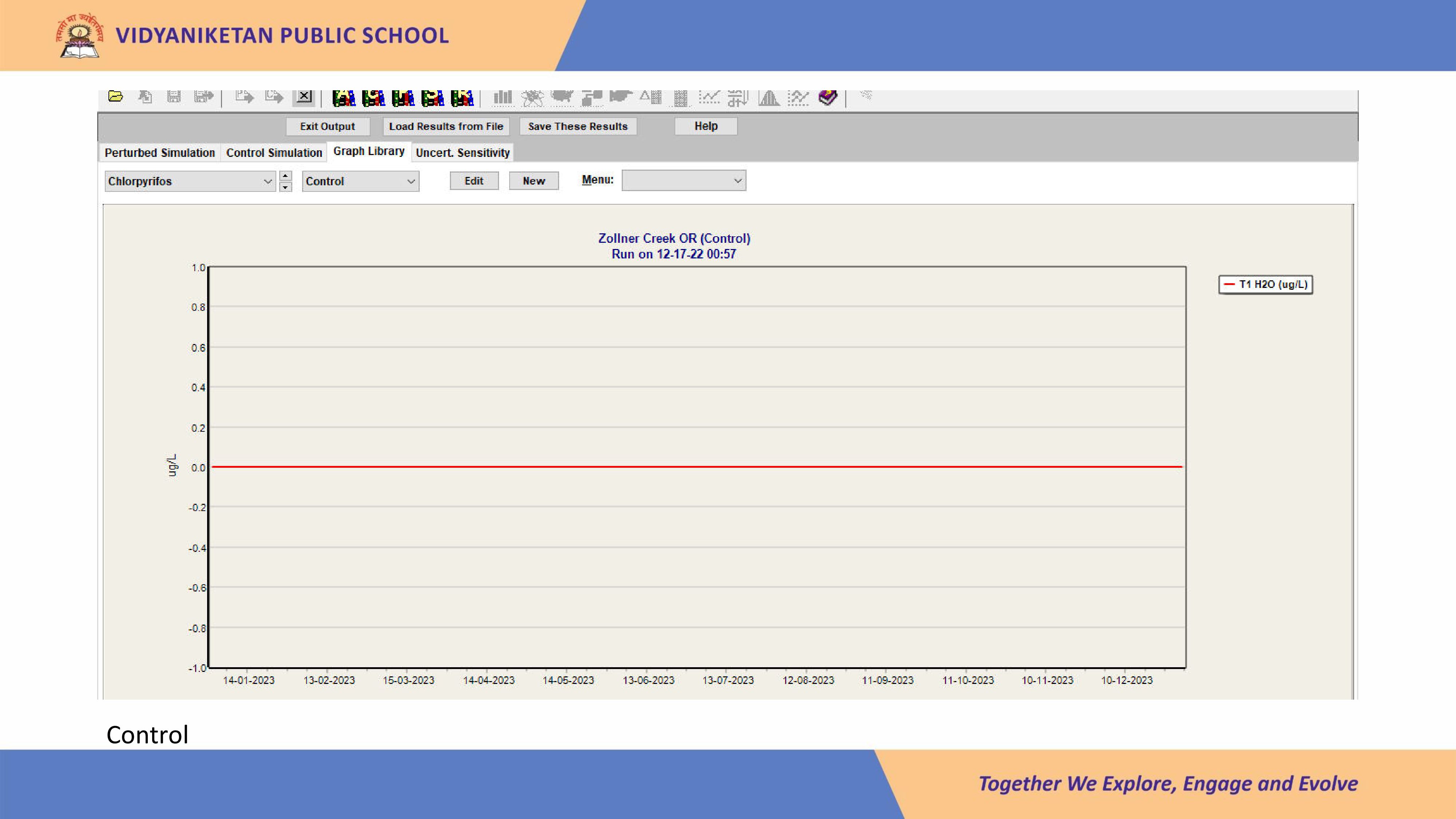
Task: Click Save These Results button
Action: pyautogui.click(x=578, y=127)
